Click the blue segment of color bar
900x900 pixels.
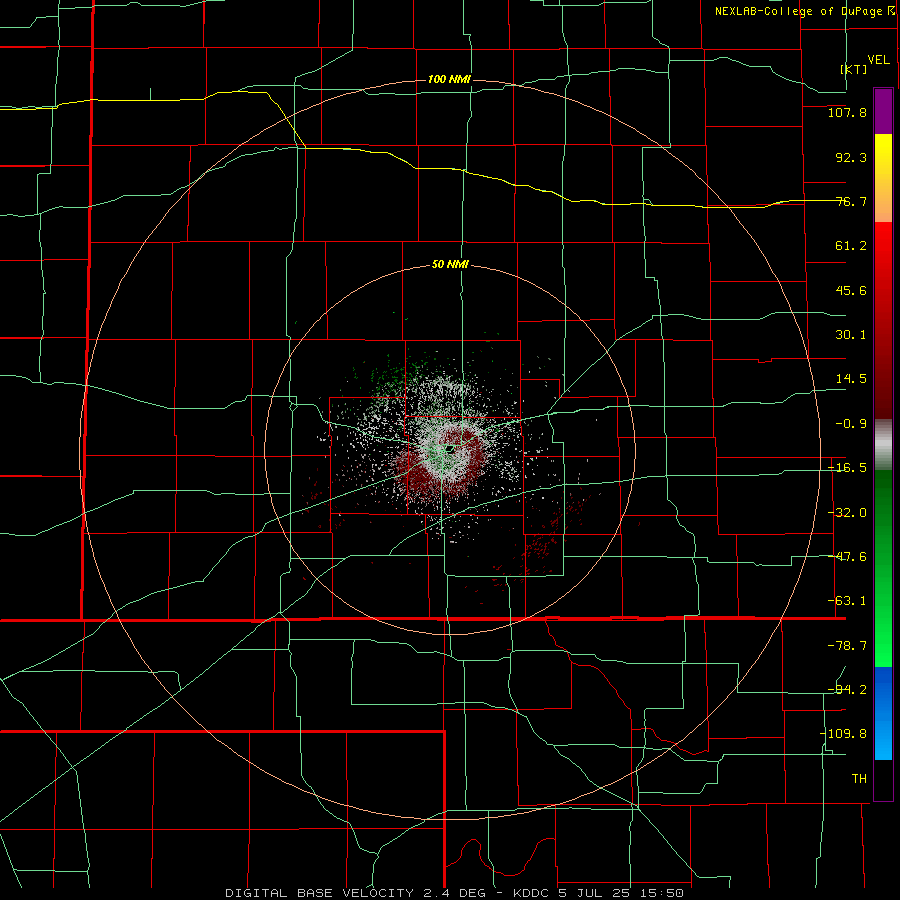click(x=883, y=713)
